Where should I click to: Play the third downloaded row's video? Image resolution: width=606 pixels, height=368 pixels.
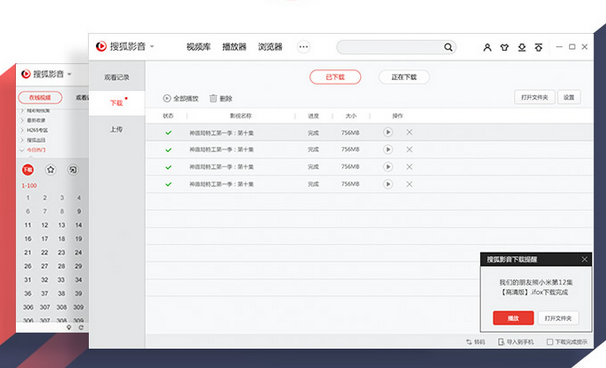[388, 167]
